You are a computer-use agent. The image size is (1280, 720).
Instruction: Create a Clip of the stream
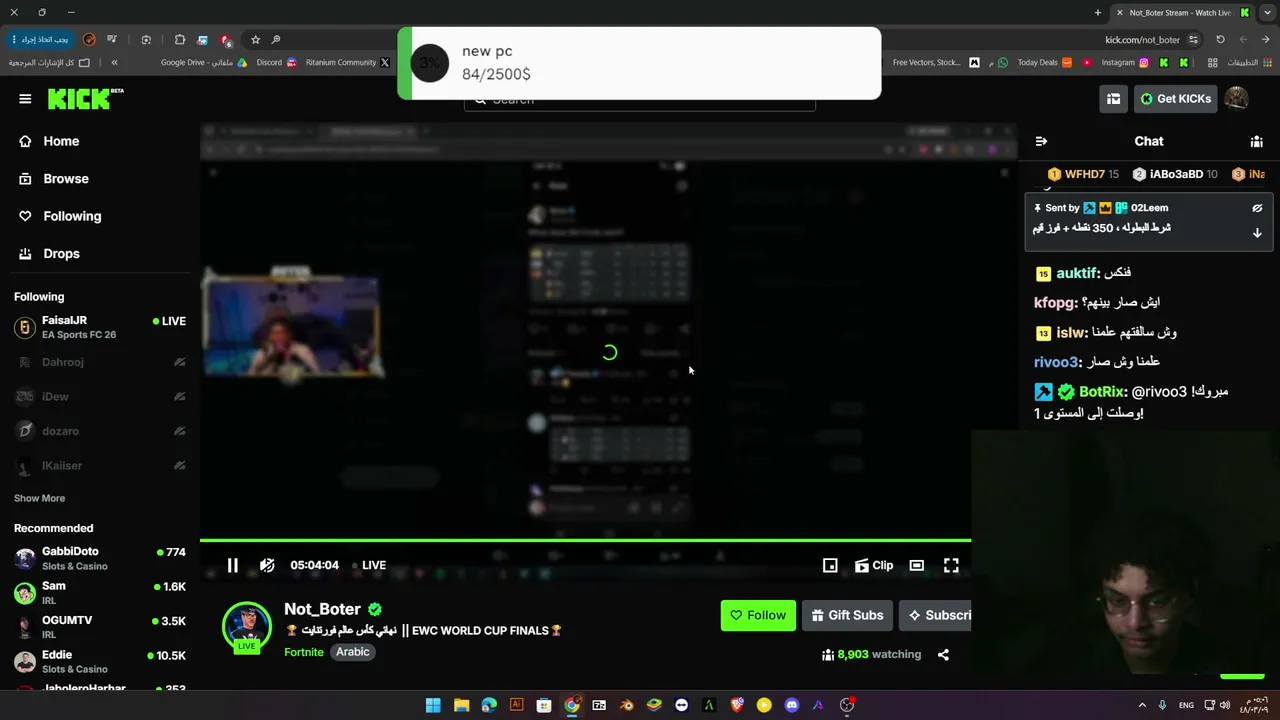point(873,565)
